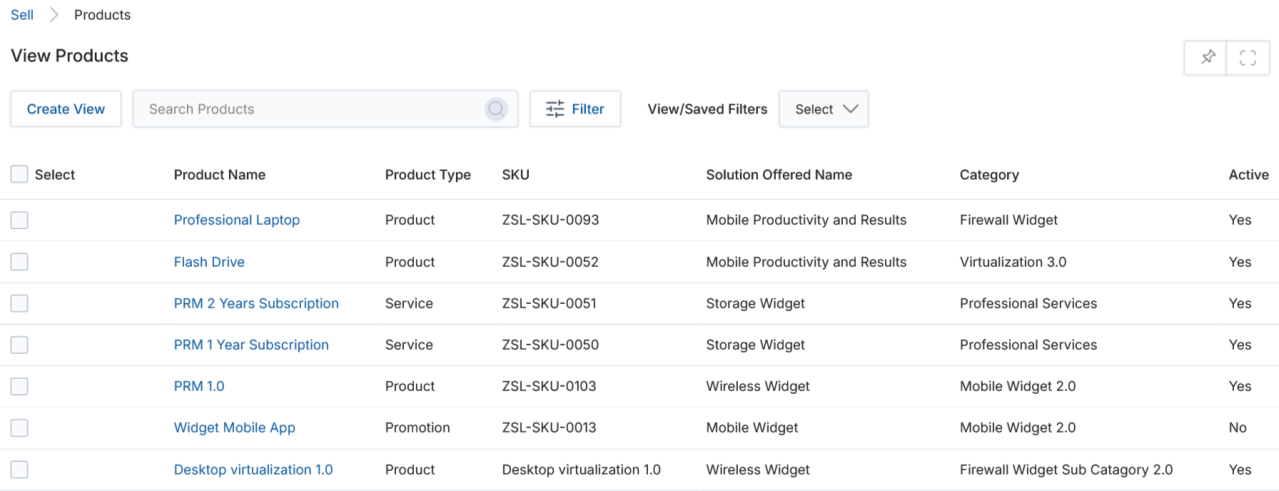Open the Professional Laptop product
This screenshot has height=491, width=1279.
pyautogui.click(x=237, y=220)
